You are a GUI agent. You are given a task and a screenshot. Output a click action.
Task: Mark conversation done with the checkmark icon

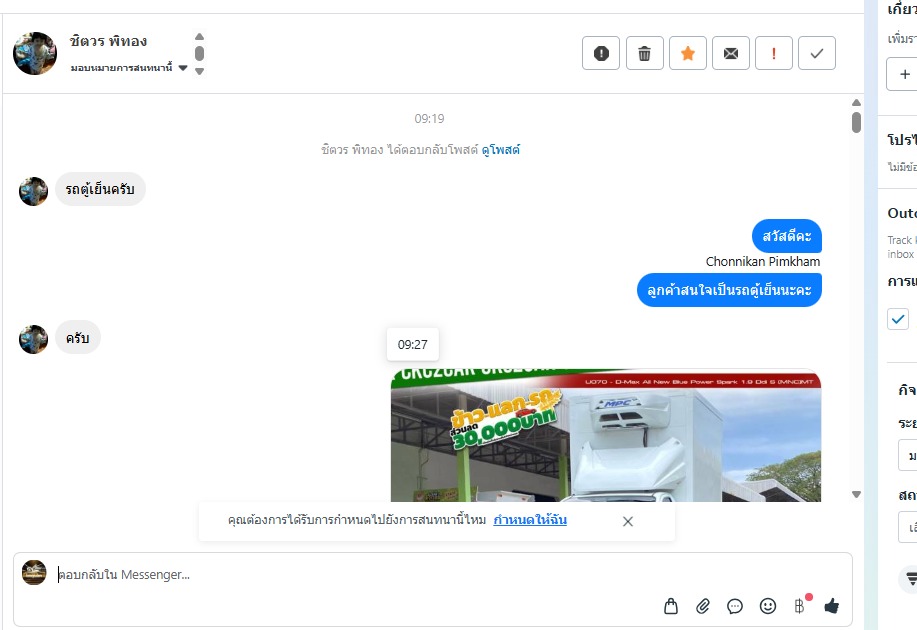click(816, 53)
